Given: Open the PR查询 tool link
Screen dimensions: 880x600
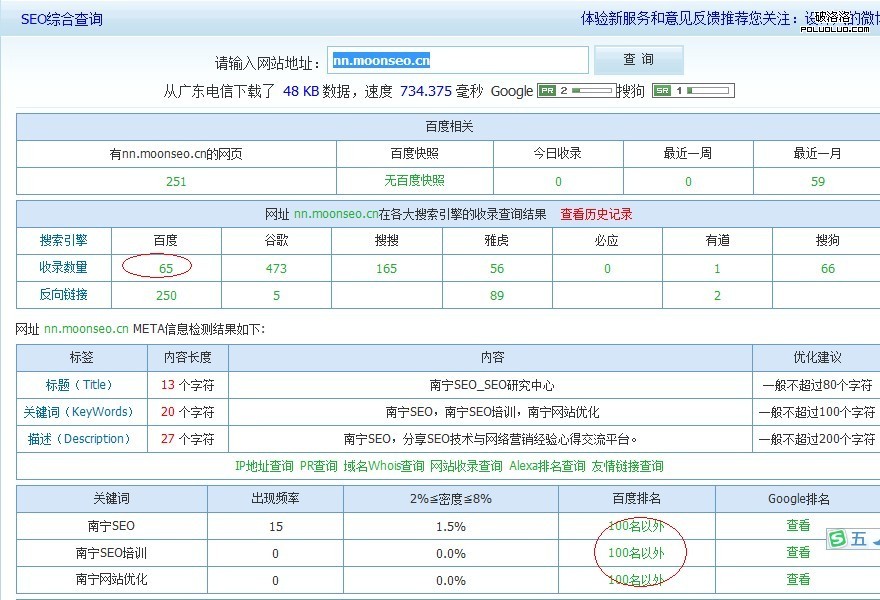Looking at the screenshot, I should point(318,466).
